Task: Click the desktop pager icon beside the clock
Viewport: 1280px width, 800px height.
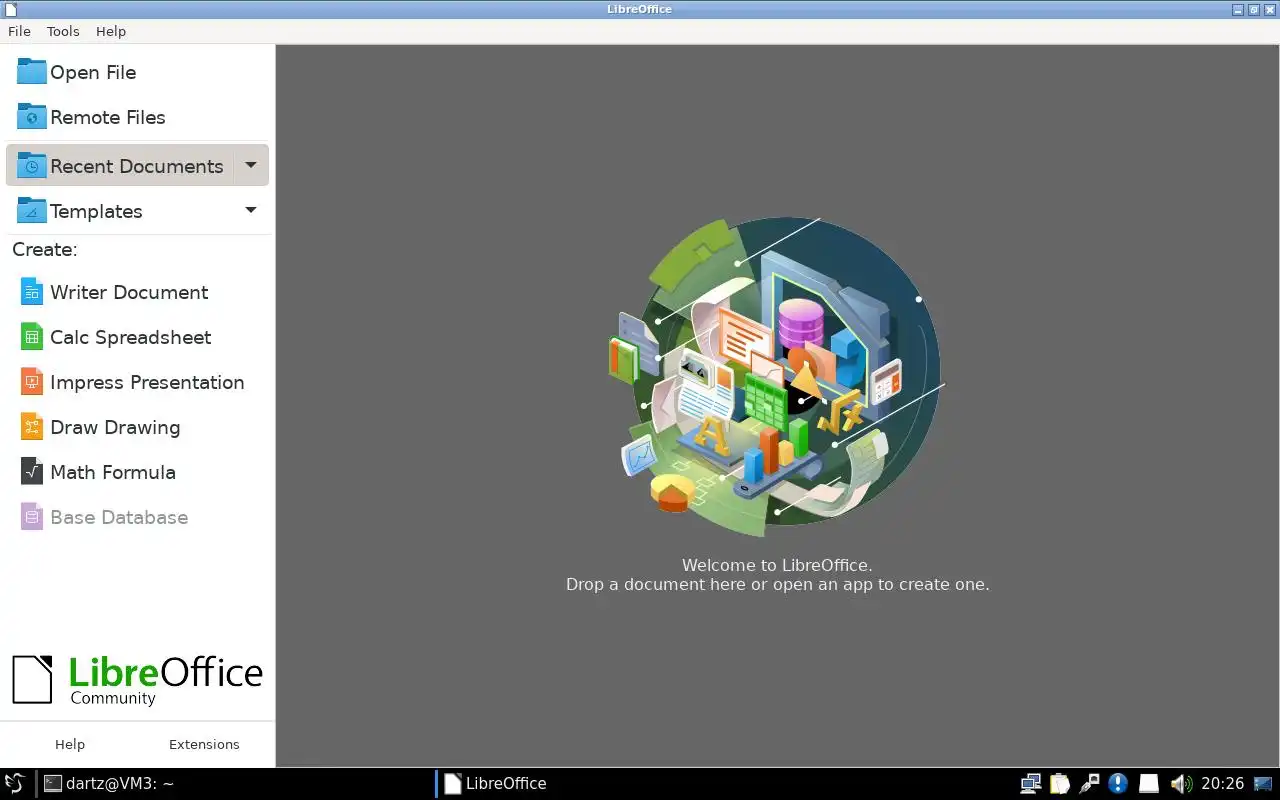Action: (x=1263, y=783)
